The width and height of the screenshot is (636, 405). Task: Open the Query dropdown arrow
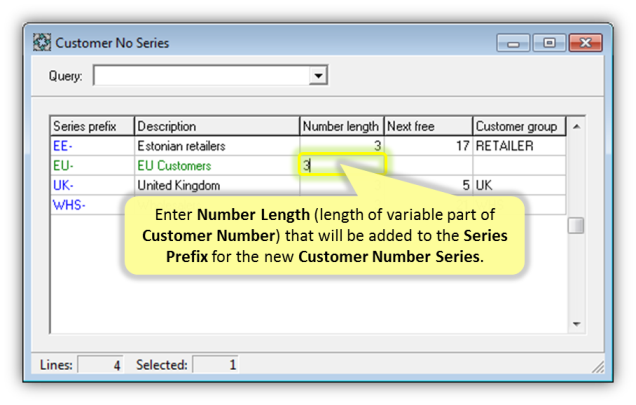tap(318, 75)
